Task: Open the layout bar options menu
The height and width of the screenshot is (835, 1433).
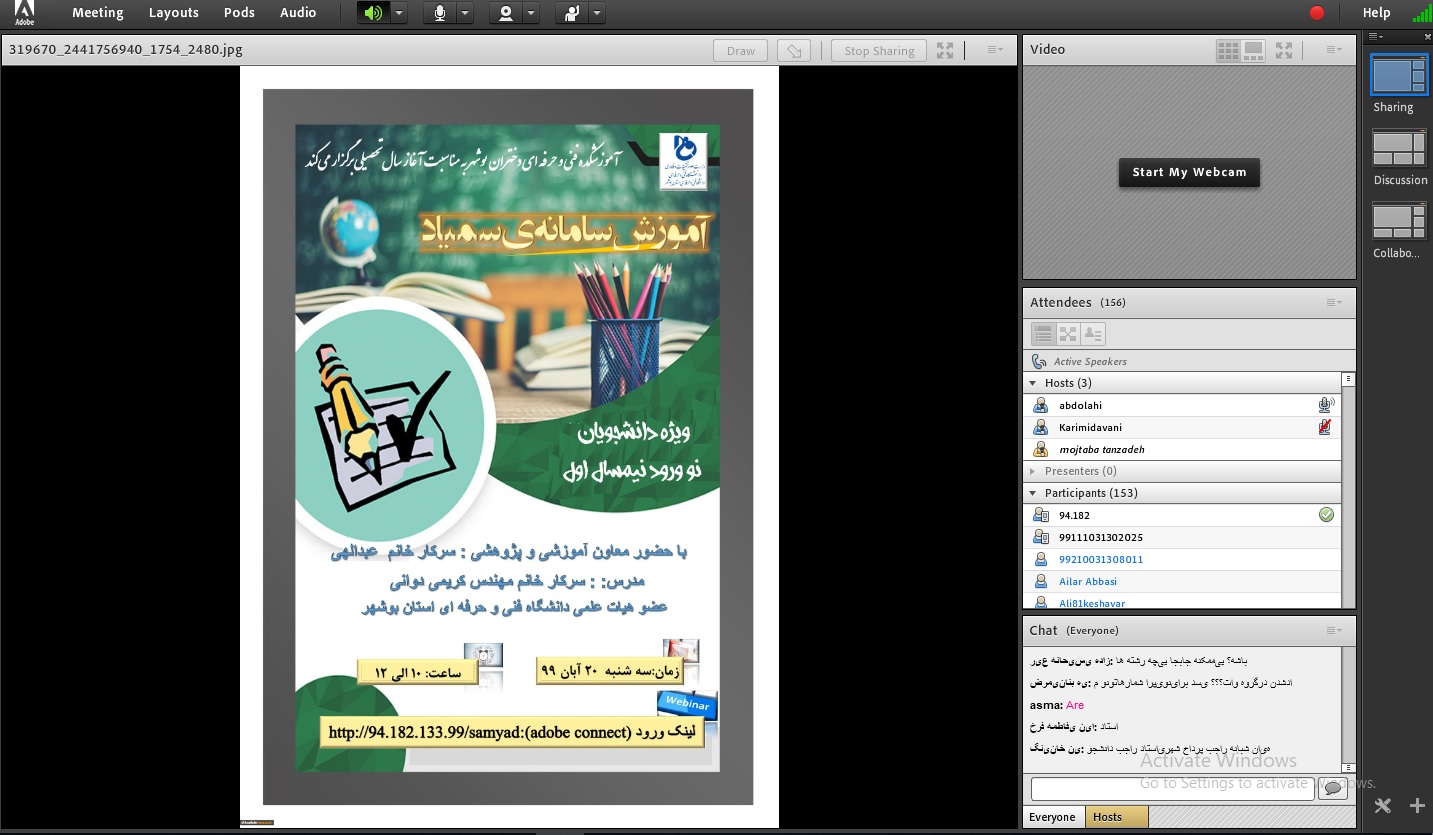Action: coord(1376,36)
